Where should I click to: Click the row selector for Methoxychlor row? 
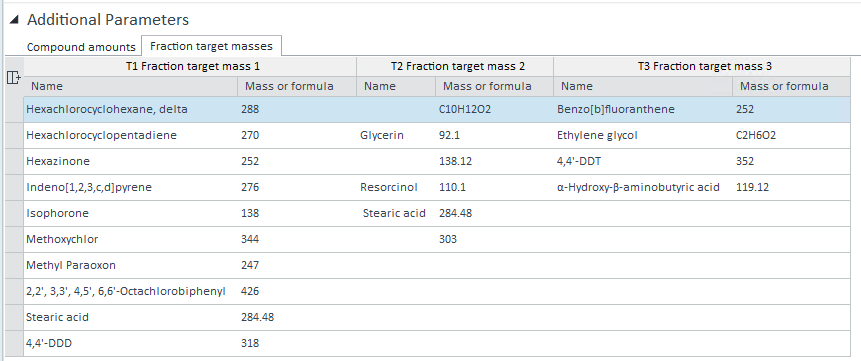[14, 239]
